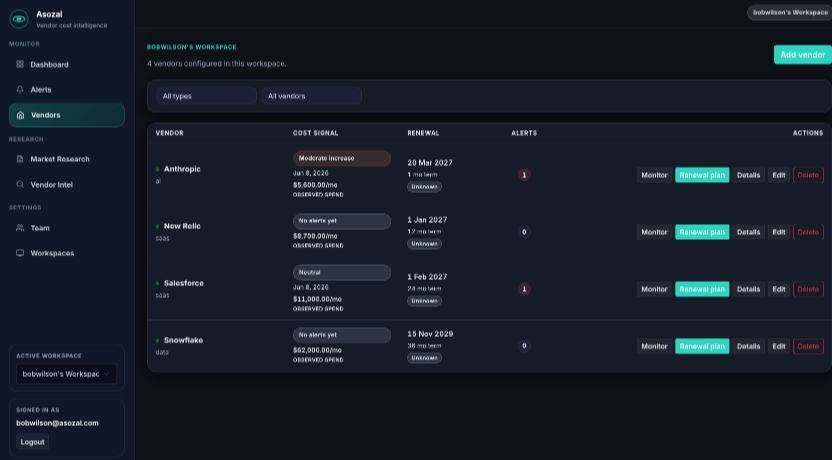The image size is (832, 460).
Task: Click the 15 Nov 2029 renewal date
Action: (x=430, y=334)
